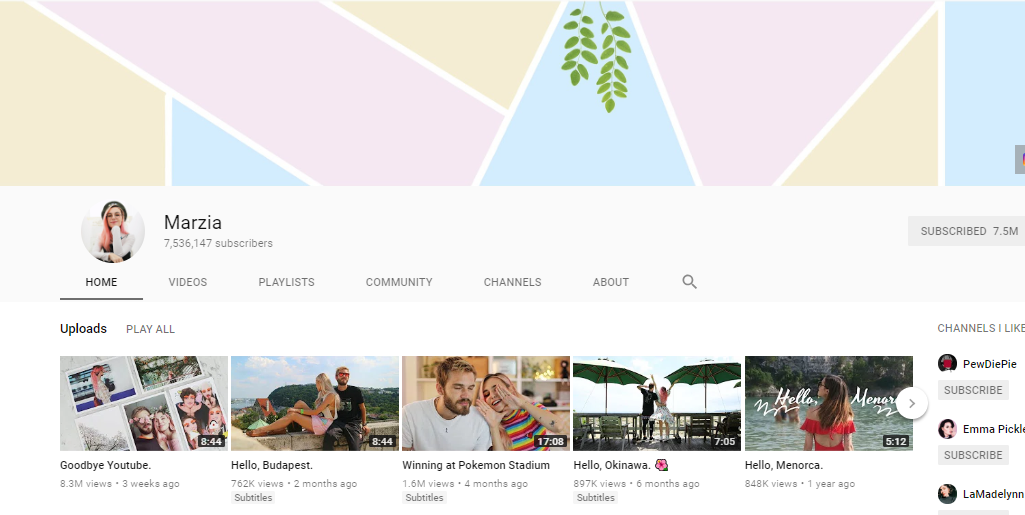Subscribe to the Emma Pickles channel

[x=972, y=455]
